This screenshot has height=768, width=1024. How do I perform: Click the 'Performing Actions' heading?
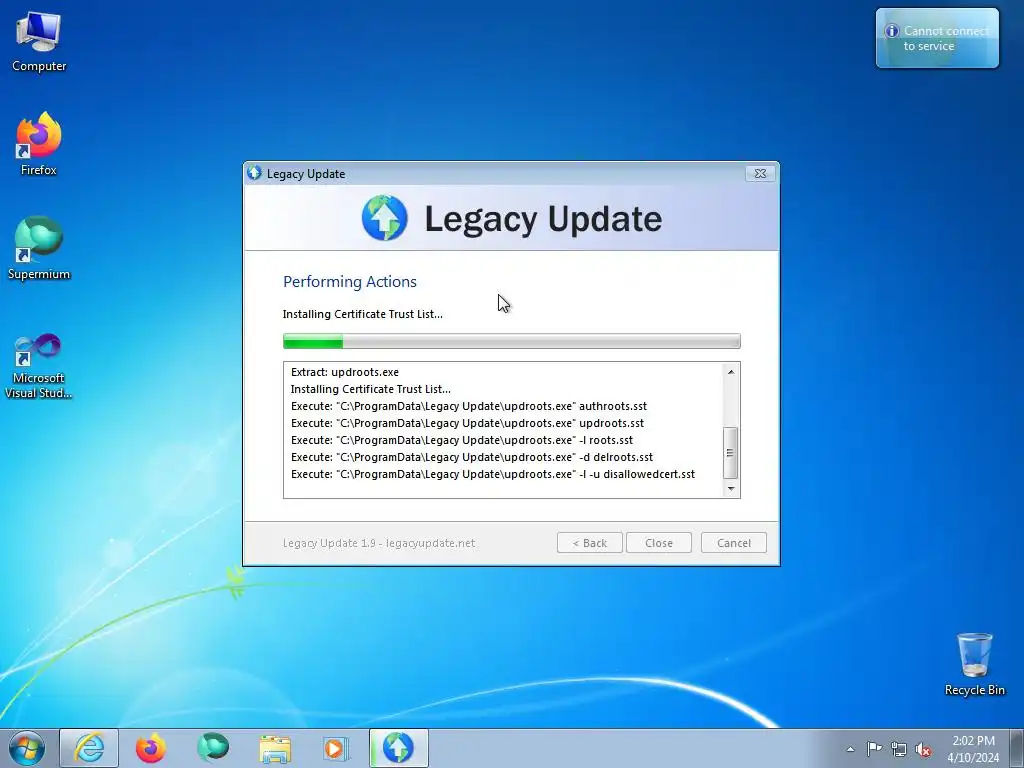point(349,281)
